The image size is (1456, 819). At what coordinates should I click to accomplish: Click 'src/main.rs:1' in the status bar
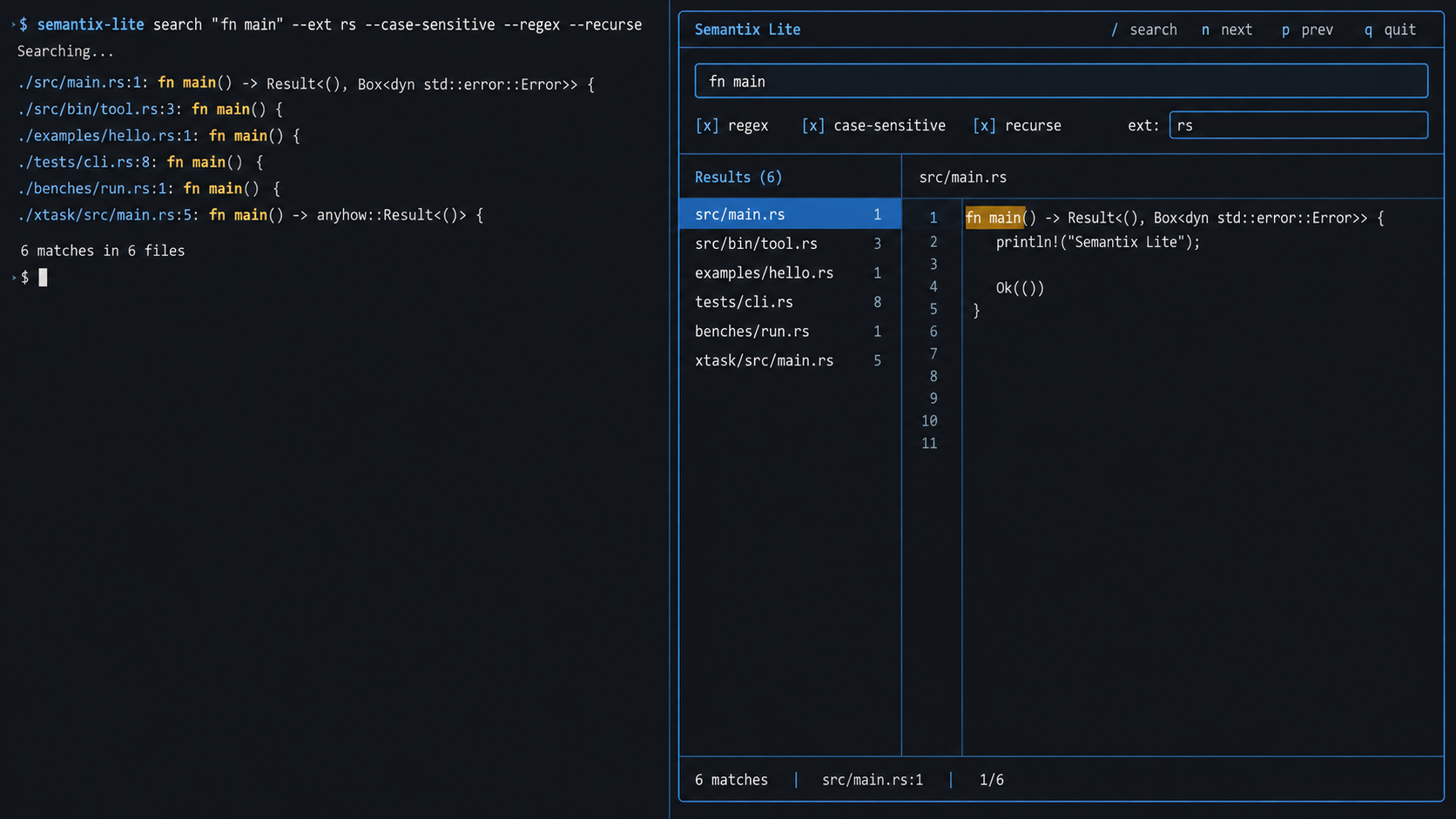tap(872, 780)
